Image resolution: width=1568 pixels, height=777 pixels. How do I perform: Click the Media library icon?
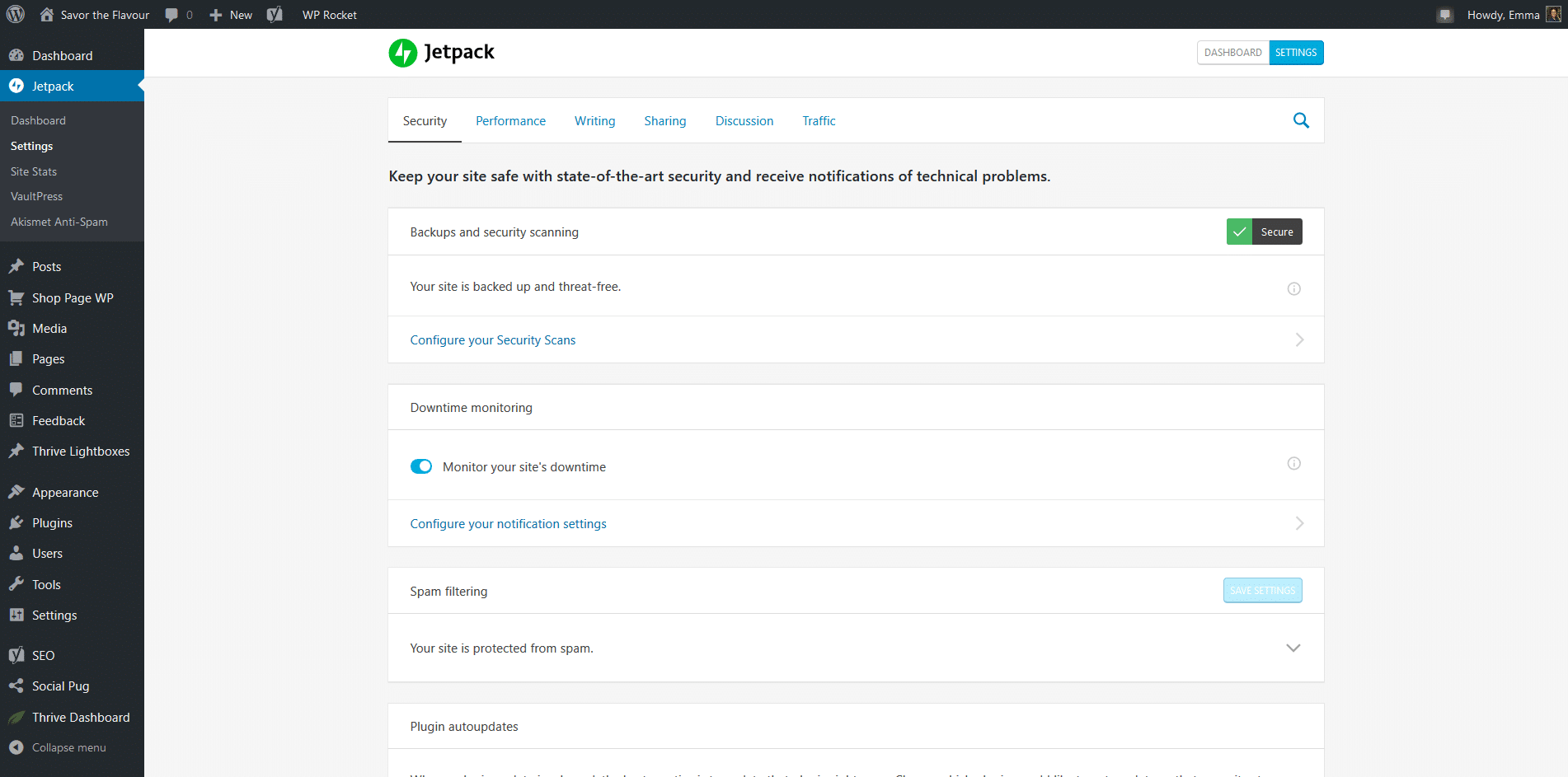pyautogui.click(x=16, y=328)
